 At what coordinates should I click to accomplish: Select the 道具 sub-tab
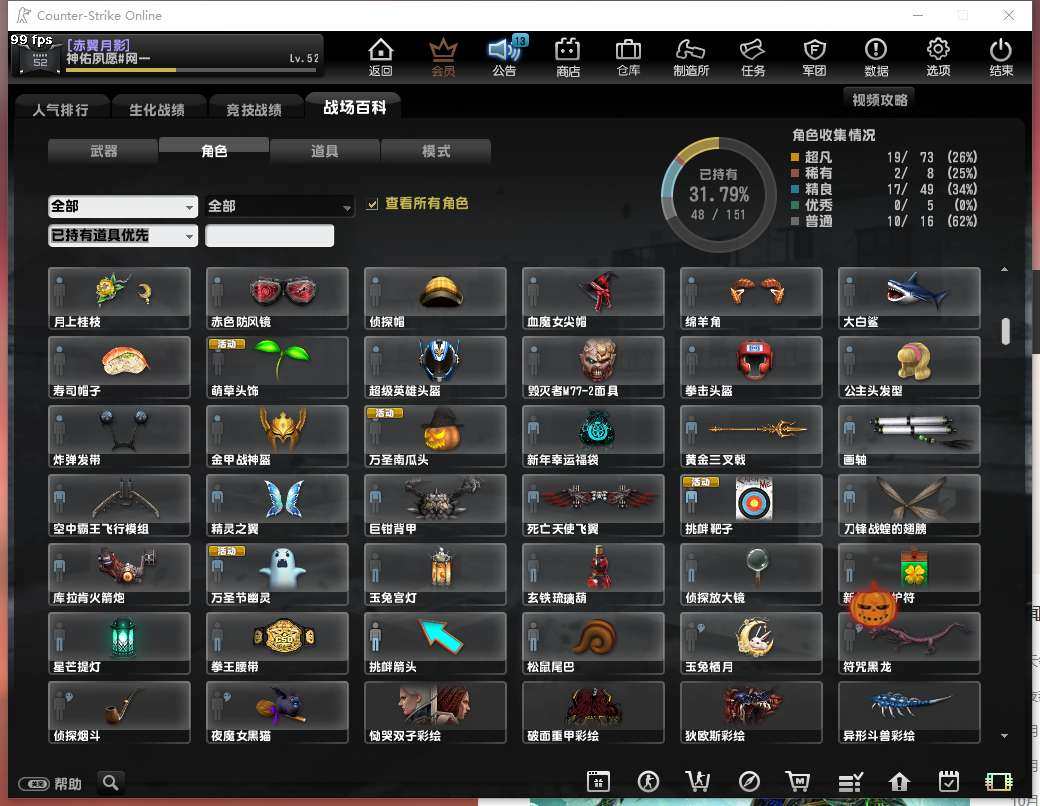(324, 151)
